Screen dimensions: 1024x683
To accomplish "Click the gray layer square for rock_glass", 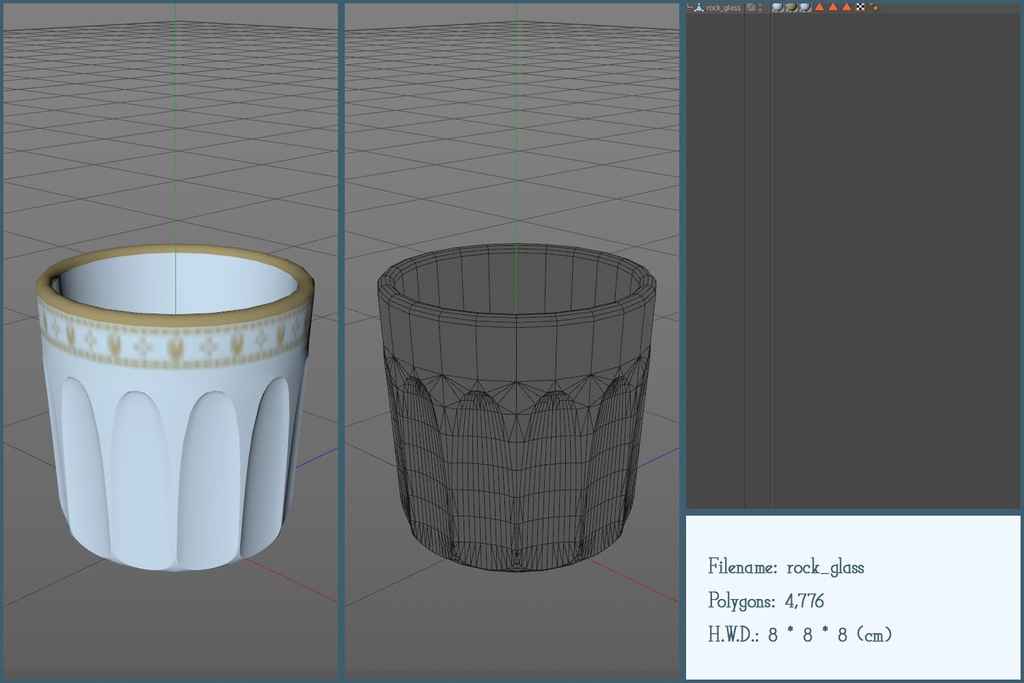I will point(751,7).
